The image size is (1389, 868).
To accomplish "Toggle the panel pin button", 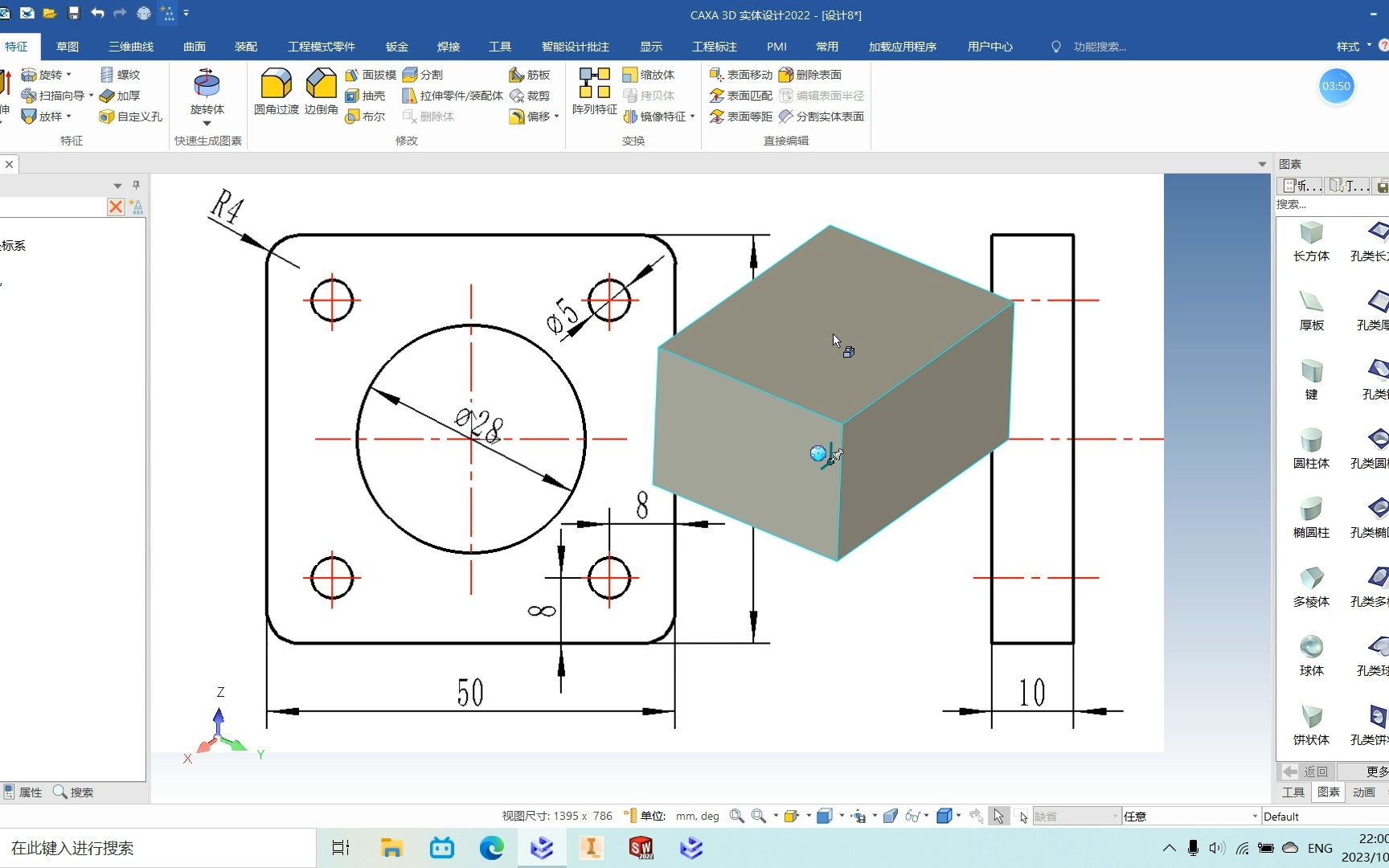I will (136, 185).
